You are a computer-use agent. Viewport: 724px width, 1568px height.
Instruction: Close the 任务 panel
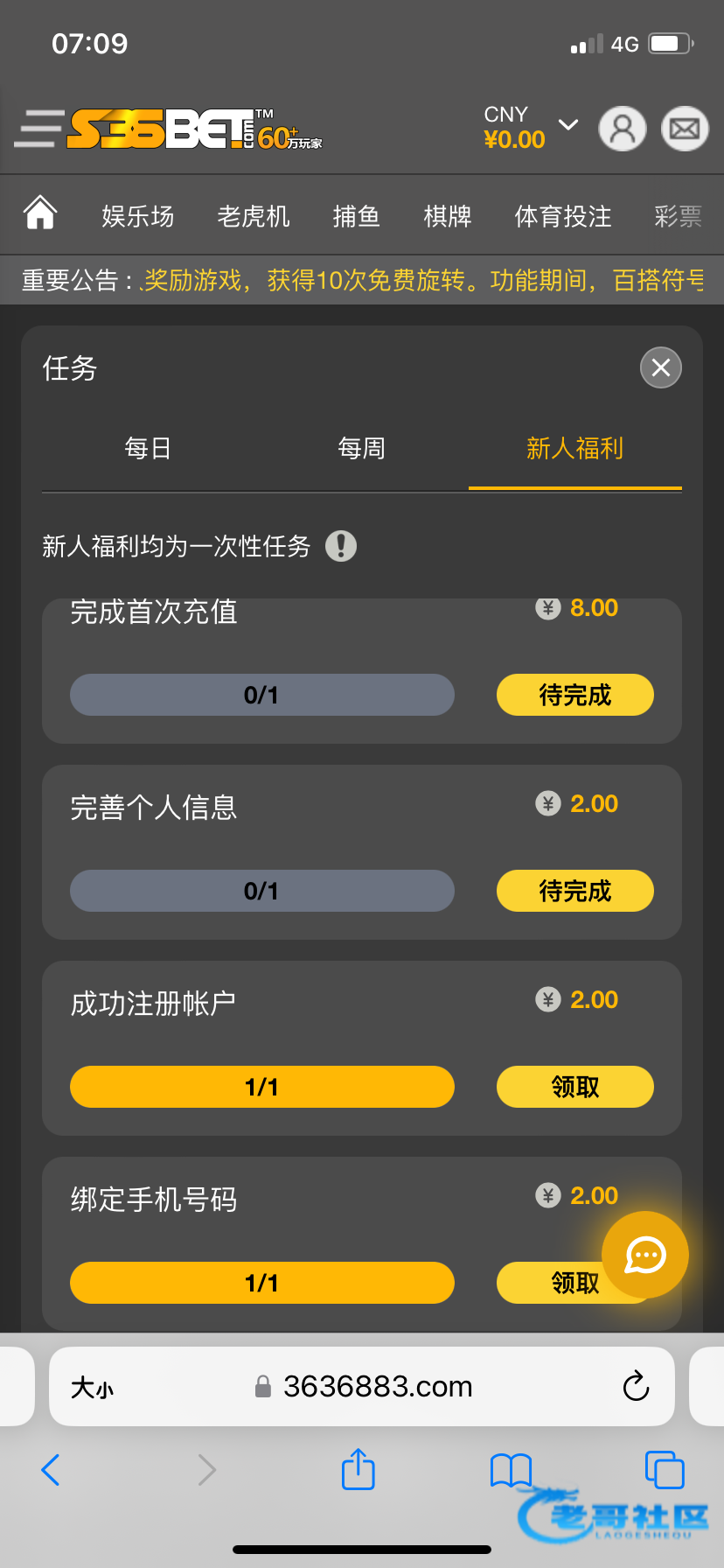coord(660,367)
